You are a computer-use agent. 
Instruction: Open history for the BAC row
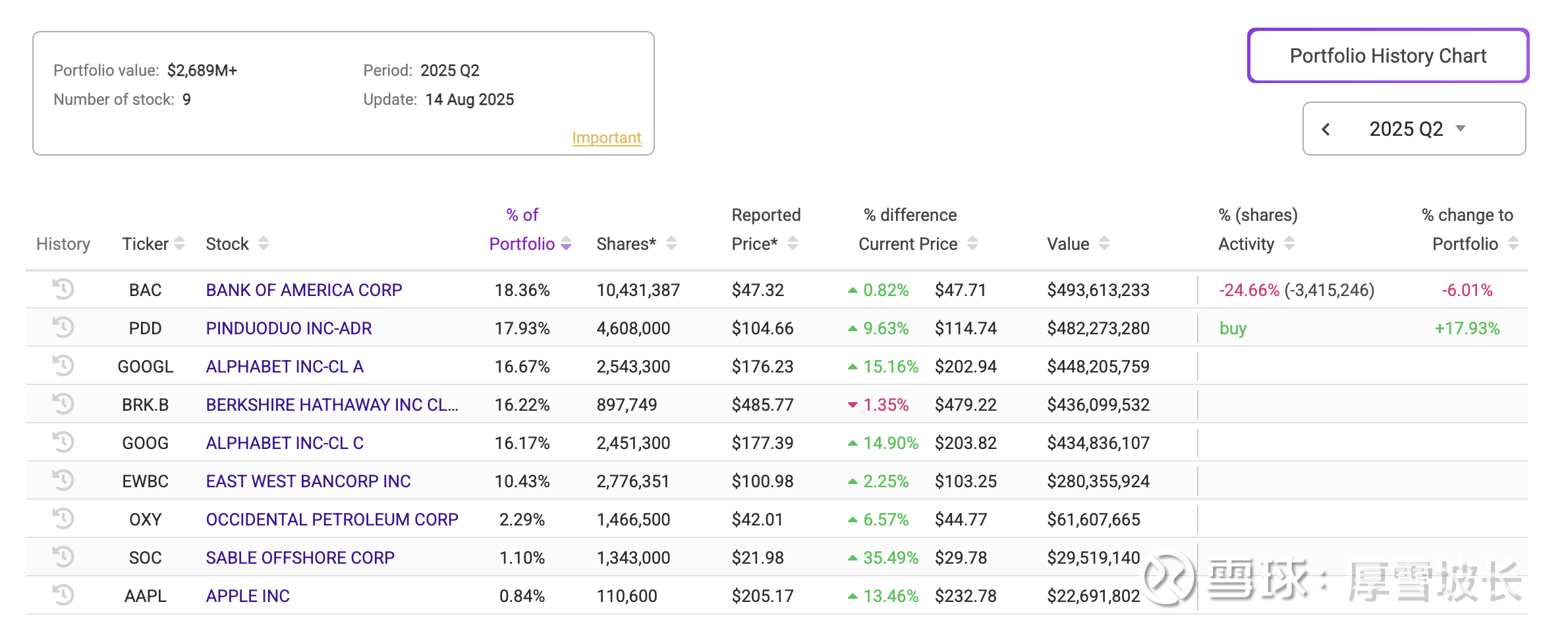[x=63, y=289]
